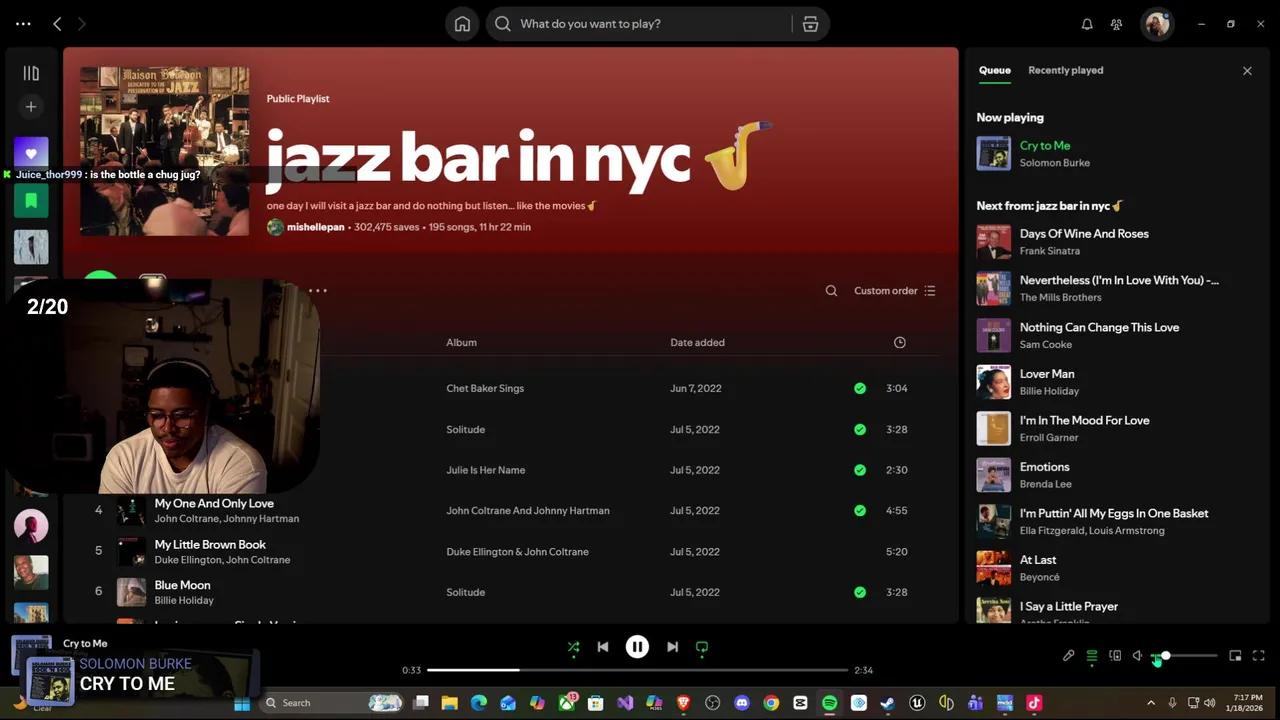
Task: Sort by Date added column header
Action: point(697,342)
